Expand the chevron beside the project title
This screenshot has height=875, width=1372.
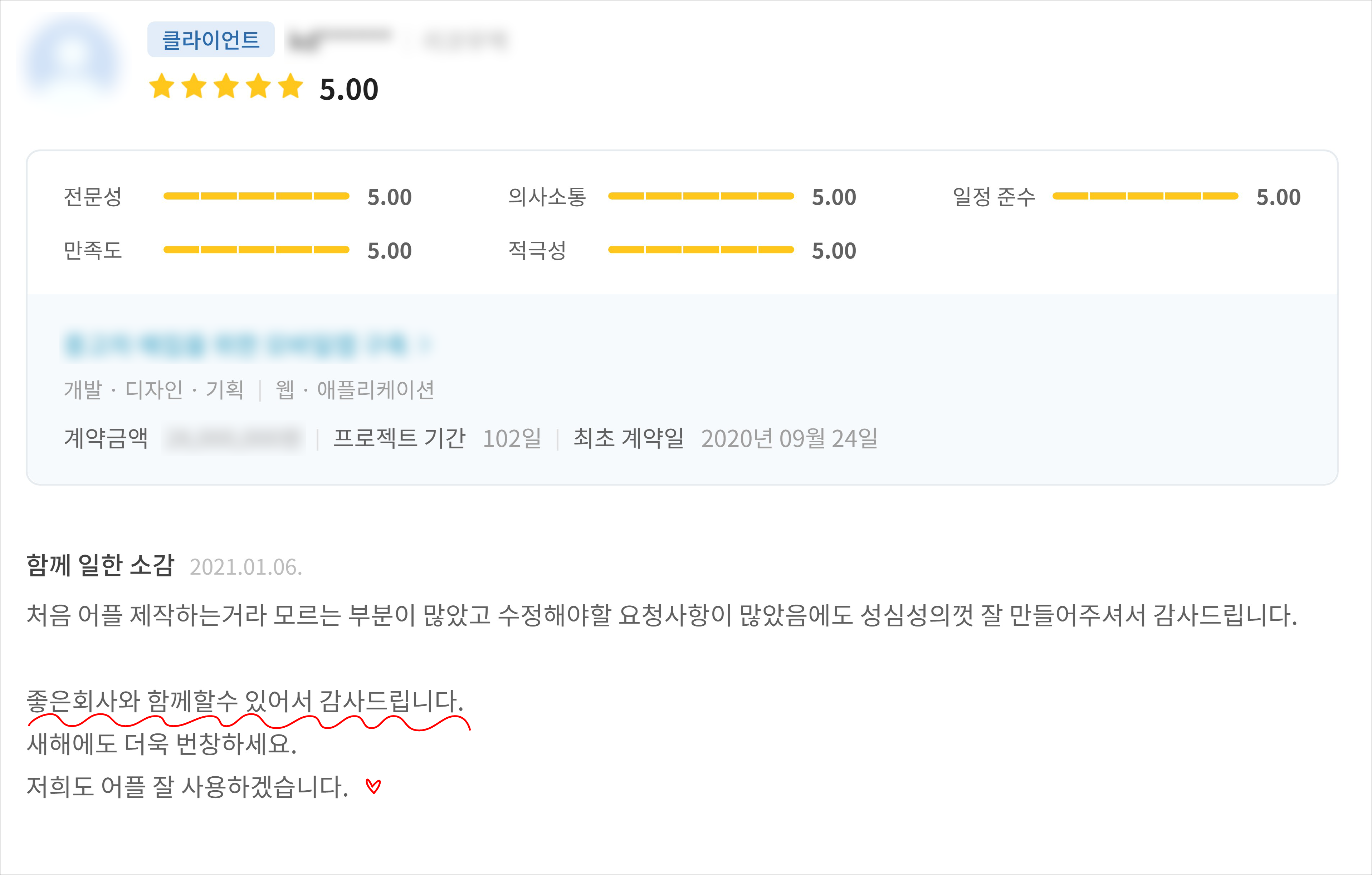[x=425, y=345]
